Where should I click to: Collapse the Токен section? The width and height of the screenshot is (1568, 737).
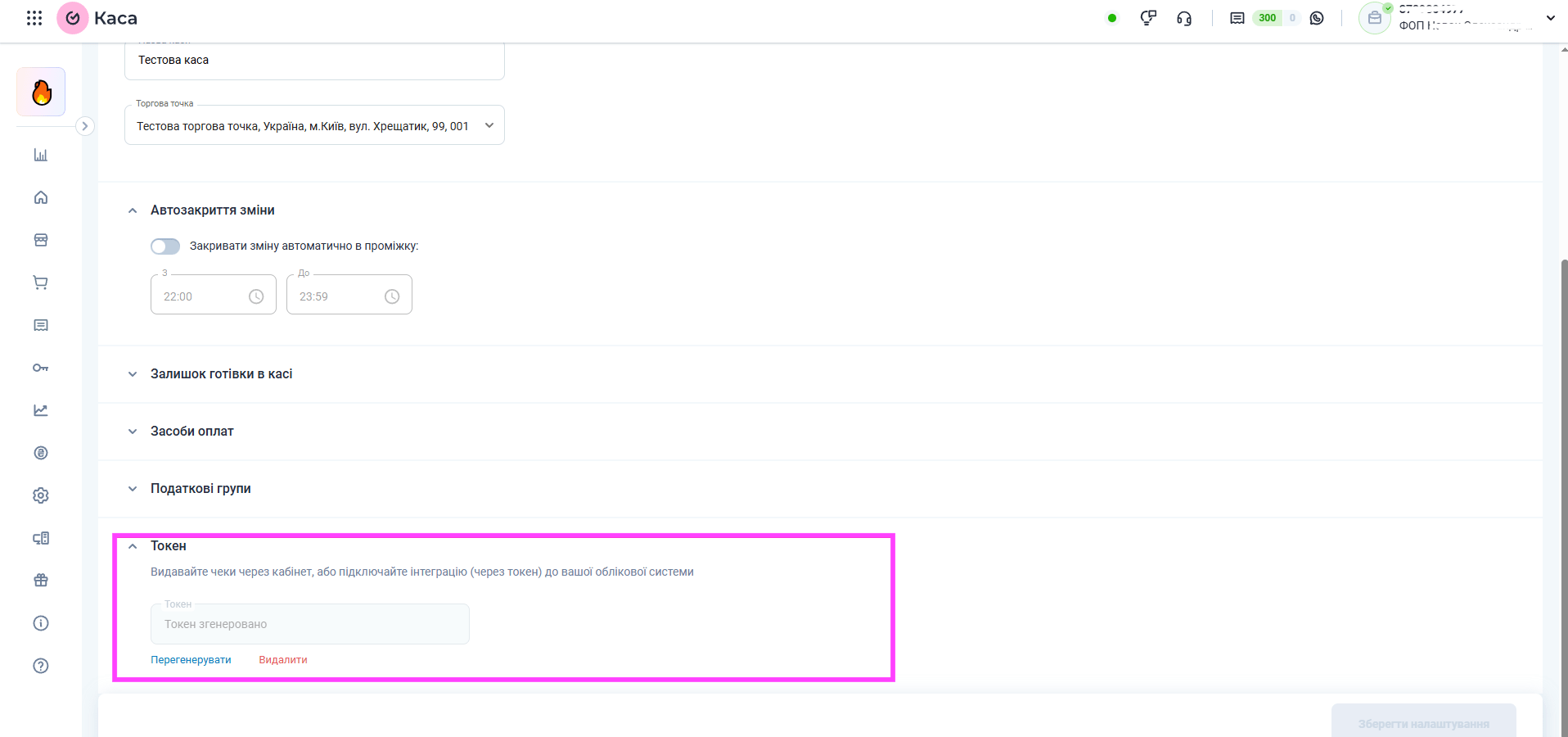(x=133, y=546)
